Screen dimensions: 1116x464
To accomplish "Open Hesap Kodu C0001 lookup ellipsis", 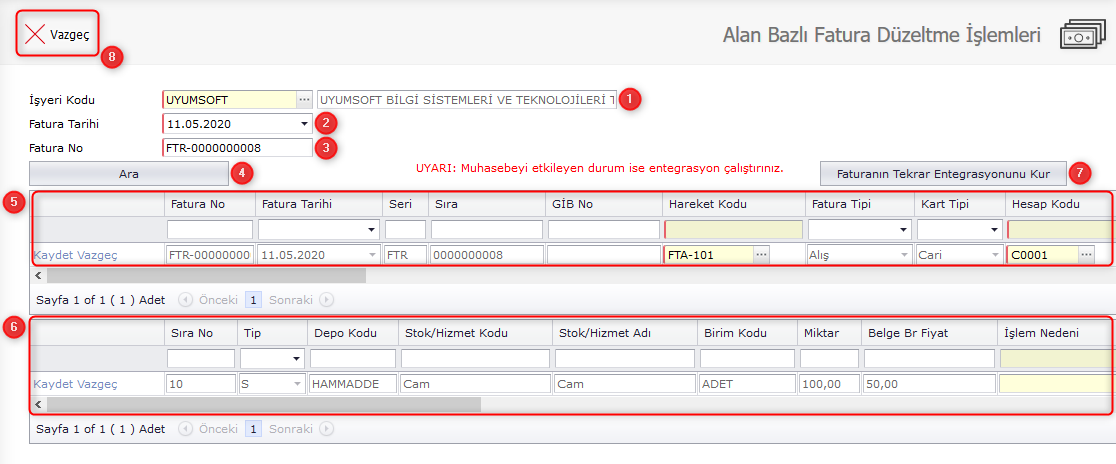I will click(1086, 255).
